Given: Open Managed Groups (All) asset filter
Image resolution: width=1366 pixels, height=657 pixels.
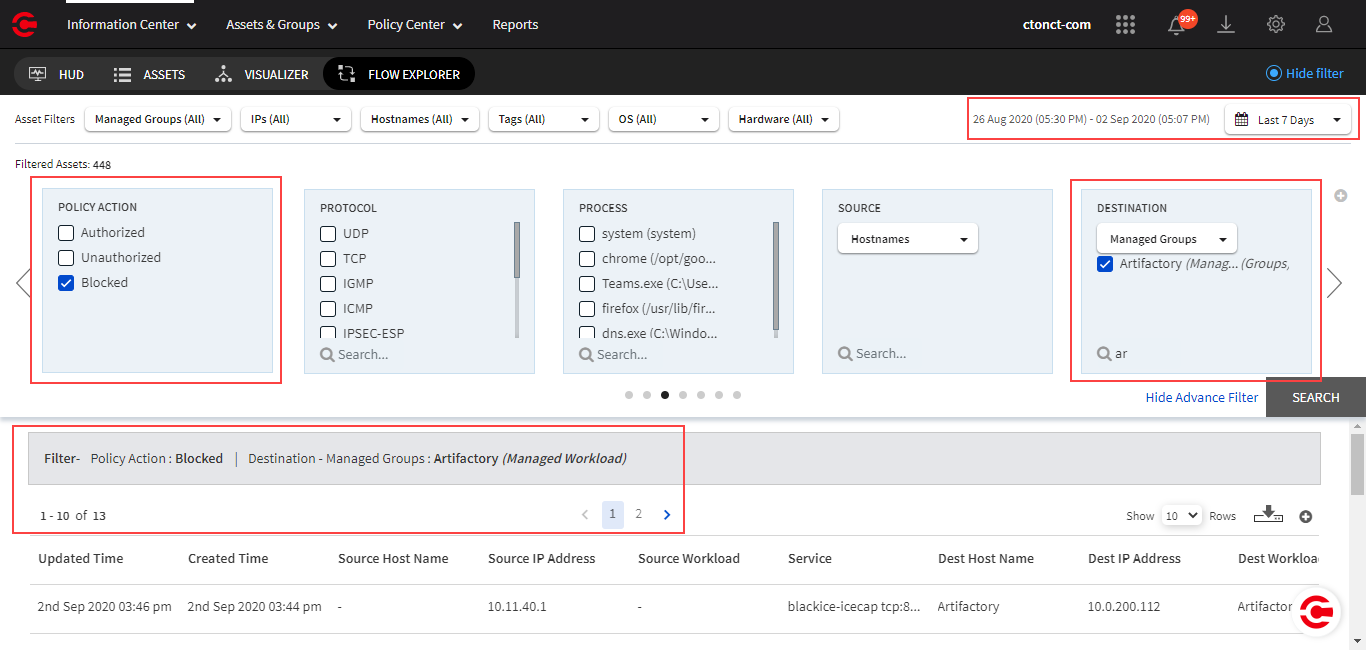Looking at the screenshot, I should (158, 119).
